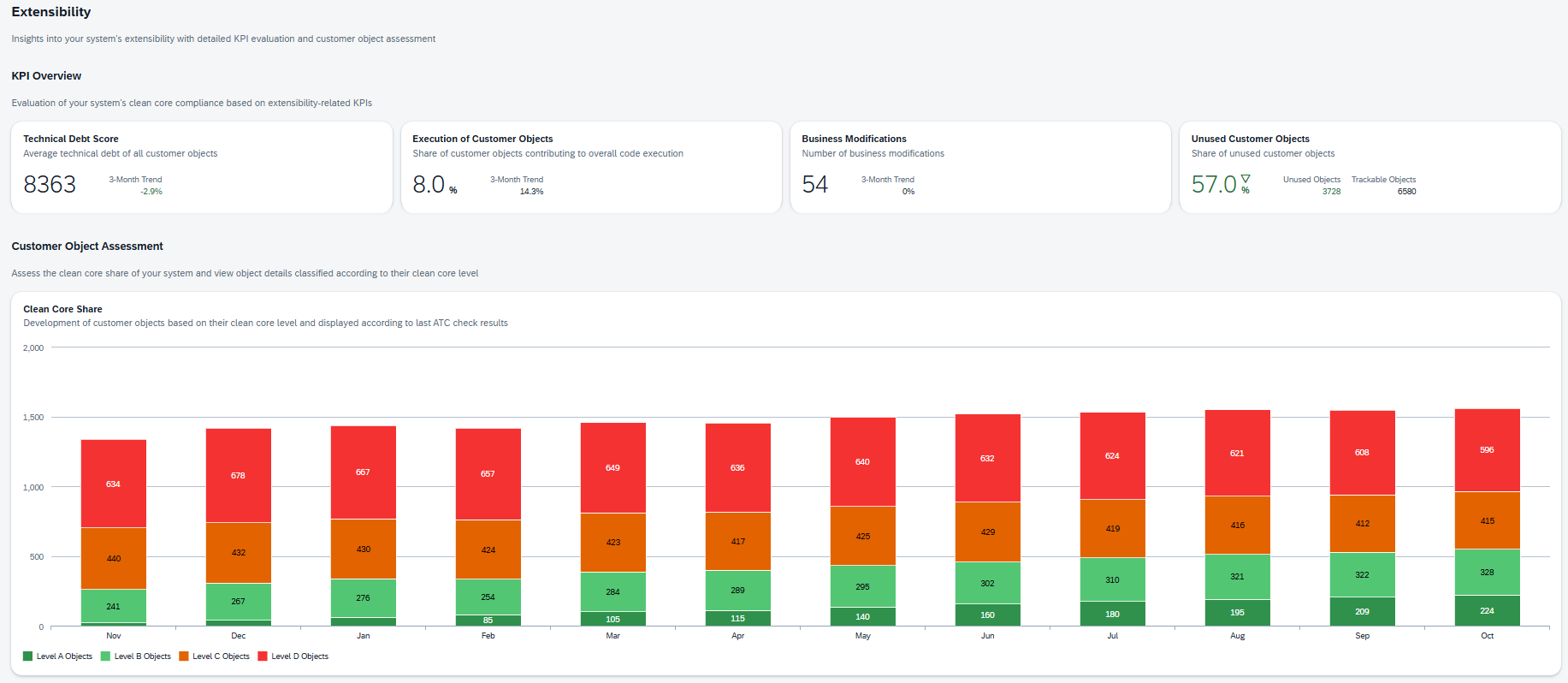This screenshot has height=683, width=1568.
Task: Click the down-triangle indicator beside 57.0
Action: coord(1246,179)
